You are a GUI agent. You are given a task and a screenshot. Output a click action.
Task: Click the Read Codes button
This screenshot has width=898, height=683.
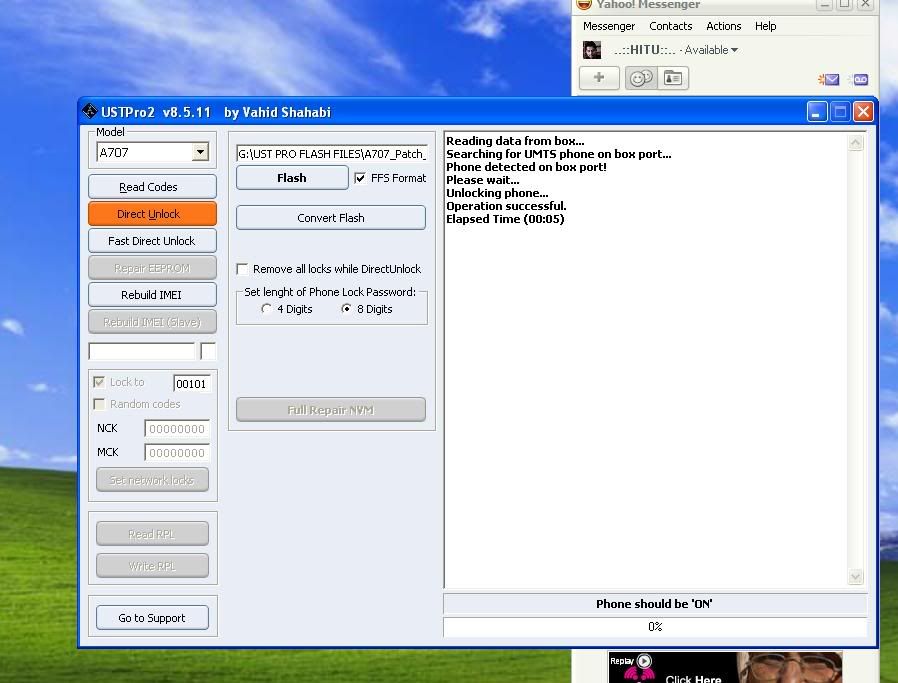[152, 187]
